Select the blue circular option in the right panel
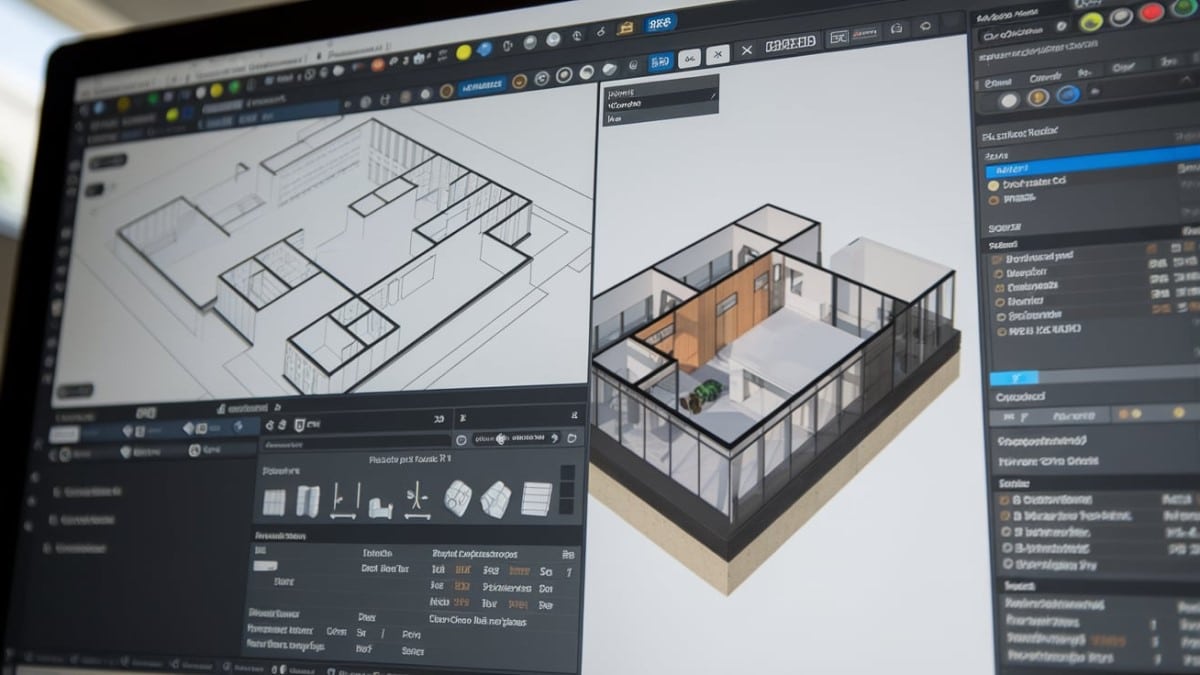The width and height of the screenshot is (1200, 675). (x=1068, y=96)
